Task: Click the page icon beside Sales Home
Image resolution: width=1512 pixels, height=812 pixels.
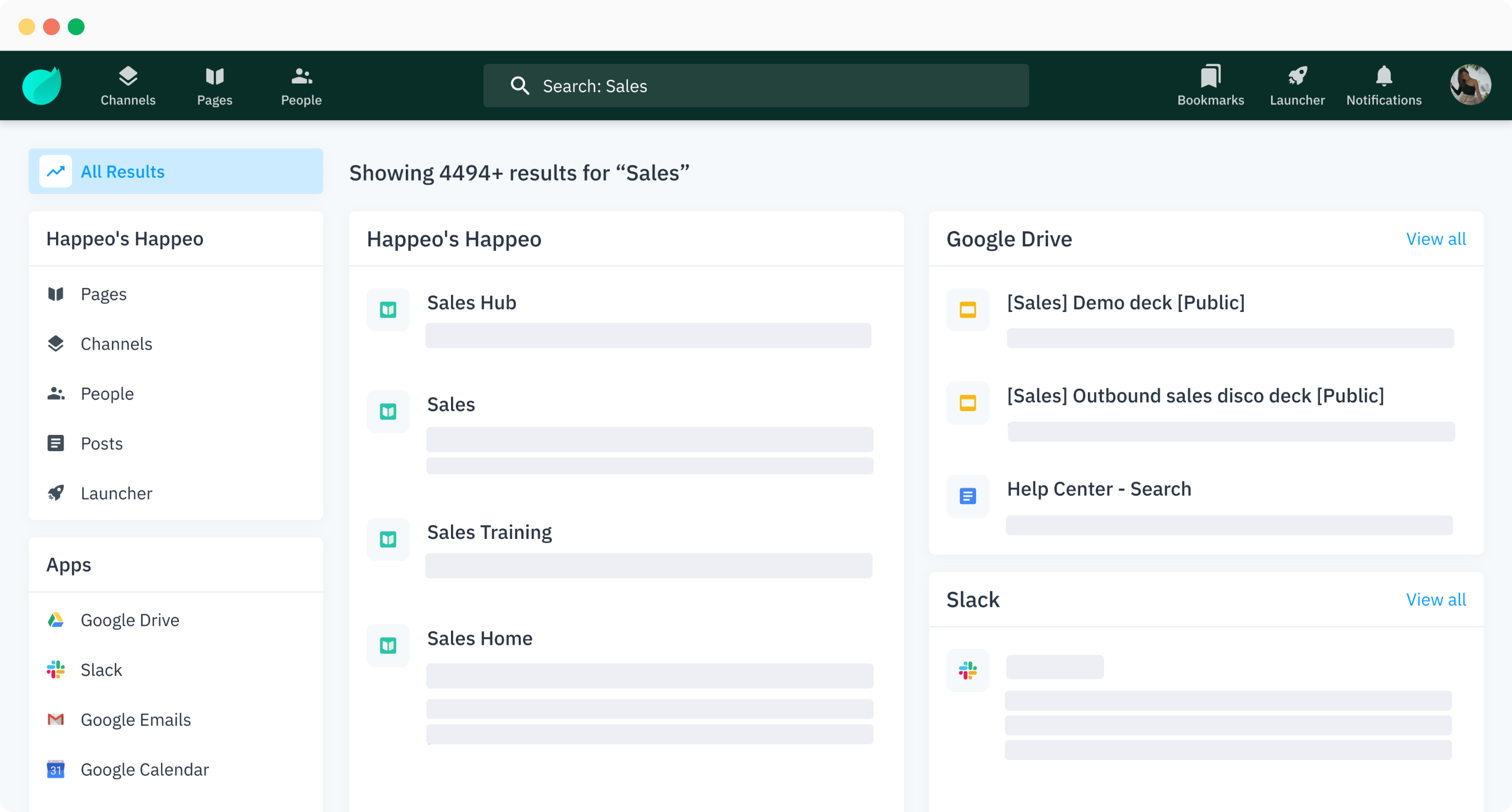Action: (x=388, y=646)
